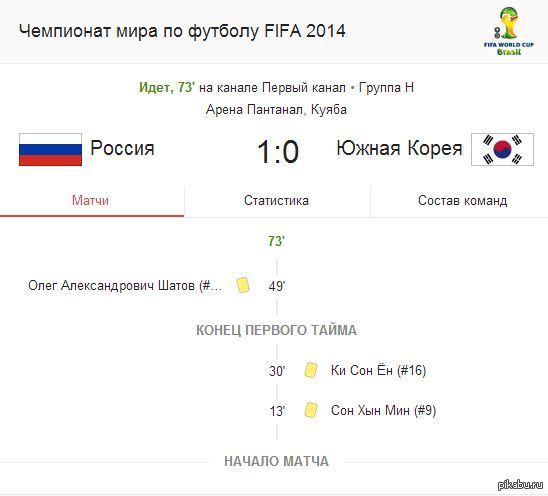Click yellow card icon for Сон Хын Мин

(311, 410)
